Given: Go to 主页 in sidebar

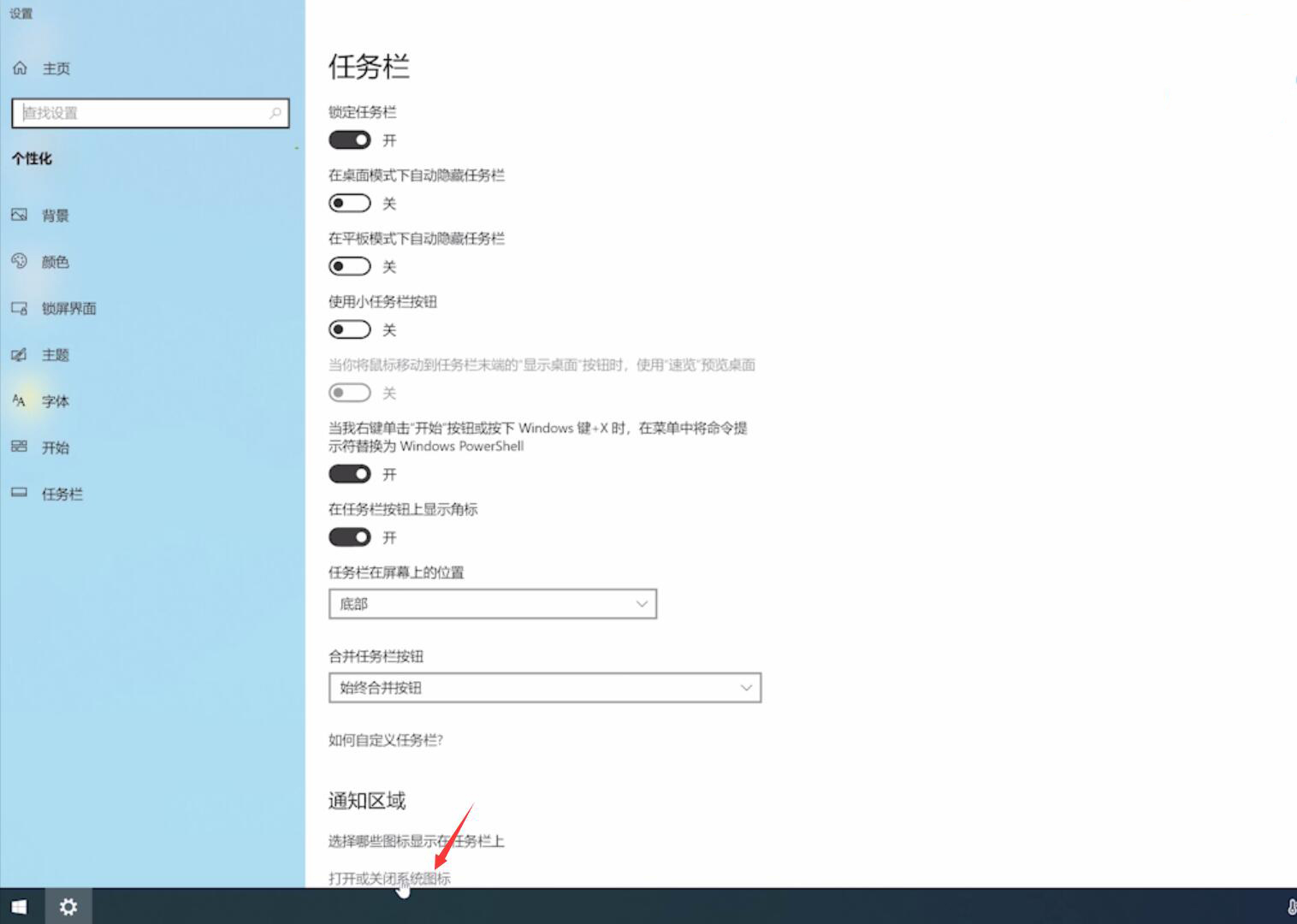Looking at the screenshot, I should (56, 68).
